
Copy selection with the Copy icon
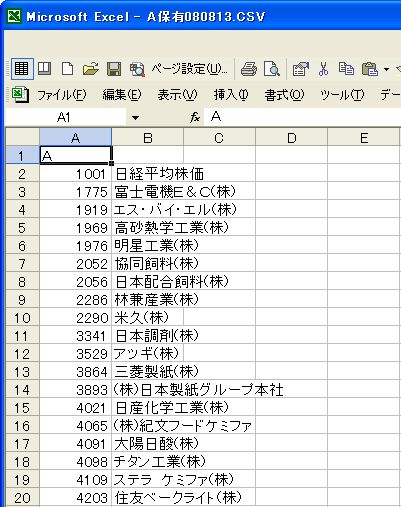346,69
